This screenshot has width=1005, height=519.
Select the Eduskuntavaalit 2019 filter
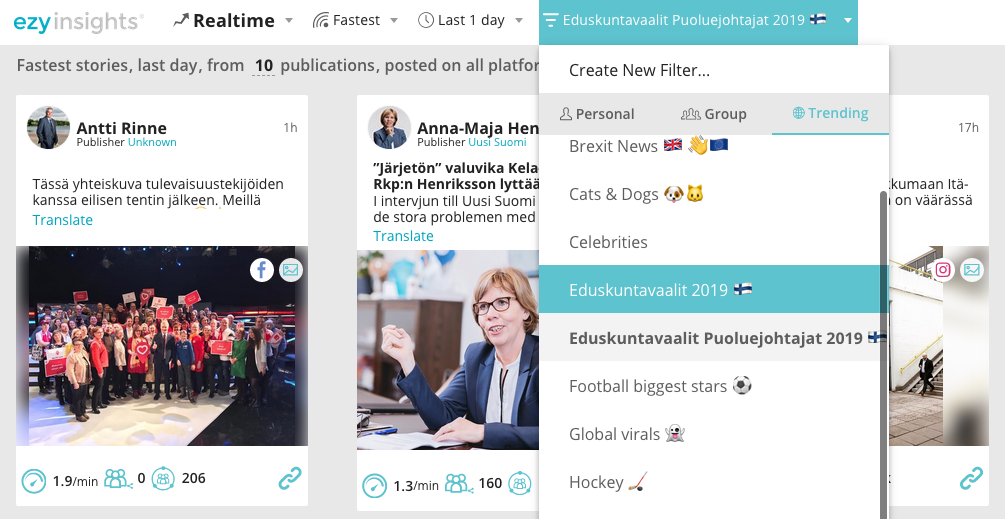pos(711,290)
